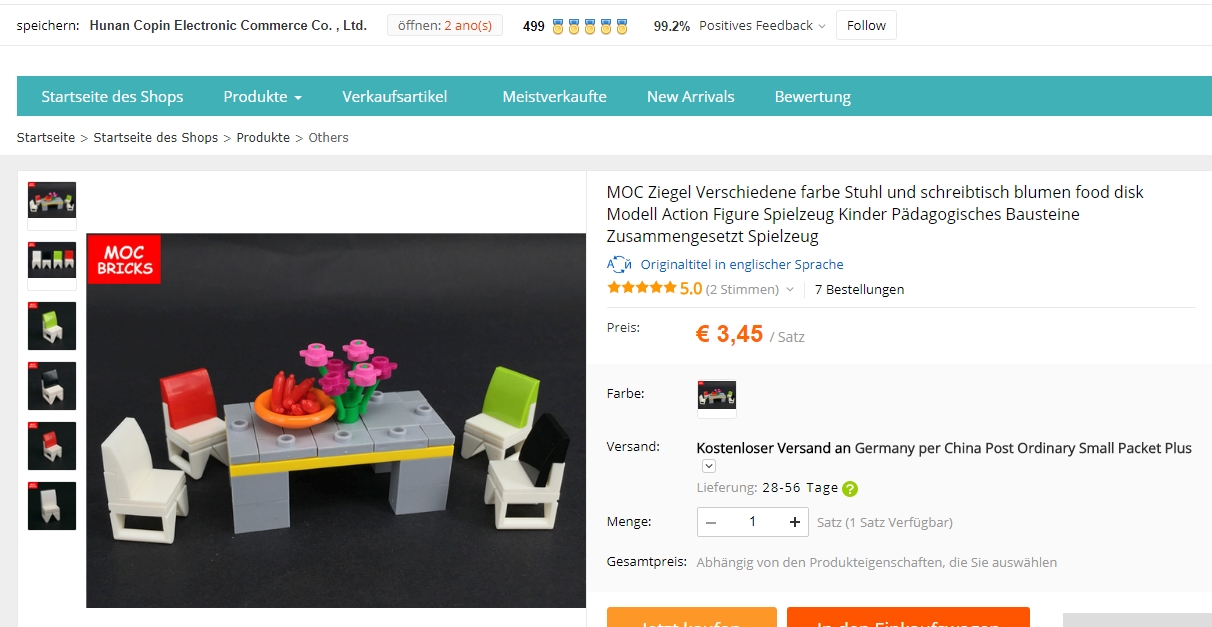
Task: Expand the Produkte dropdown menu
Action: click(263, 97)
